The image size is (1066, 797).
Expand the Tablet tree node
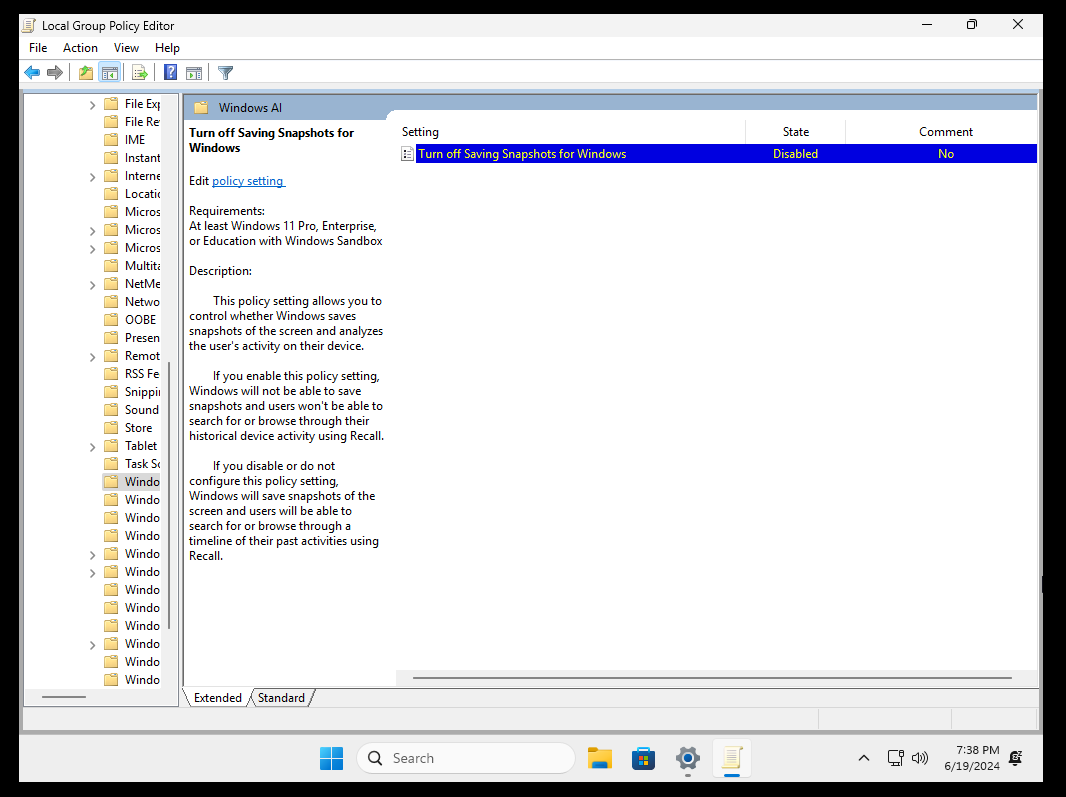92,447
